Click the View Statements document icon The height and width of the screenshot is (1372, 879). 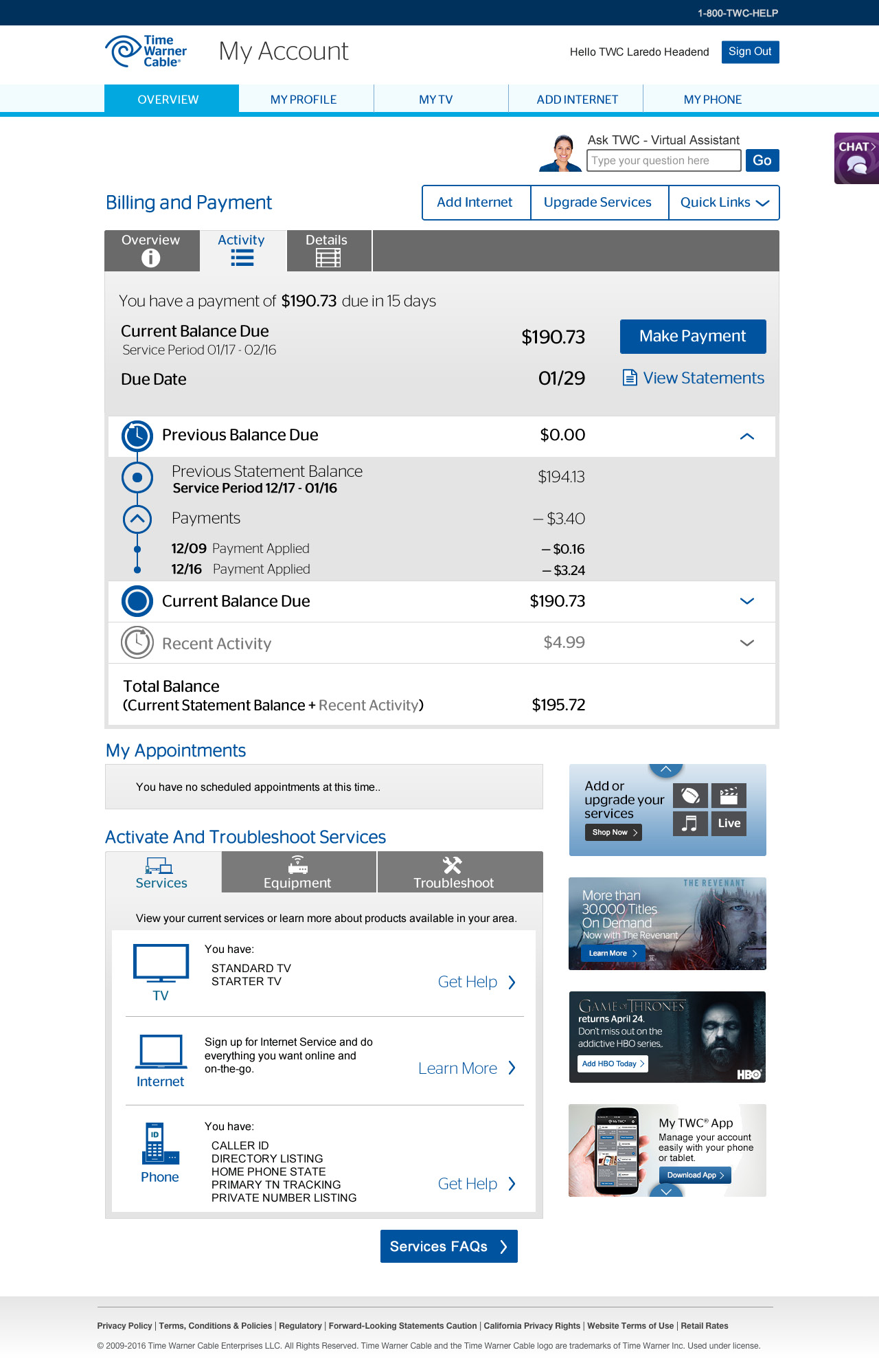point(629,378)
